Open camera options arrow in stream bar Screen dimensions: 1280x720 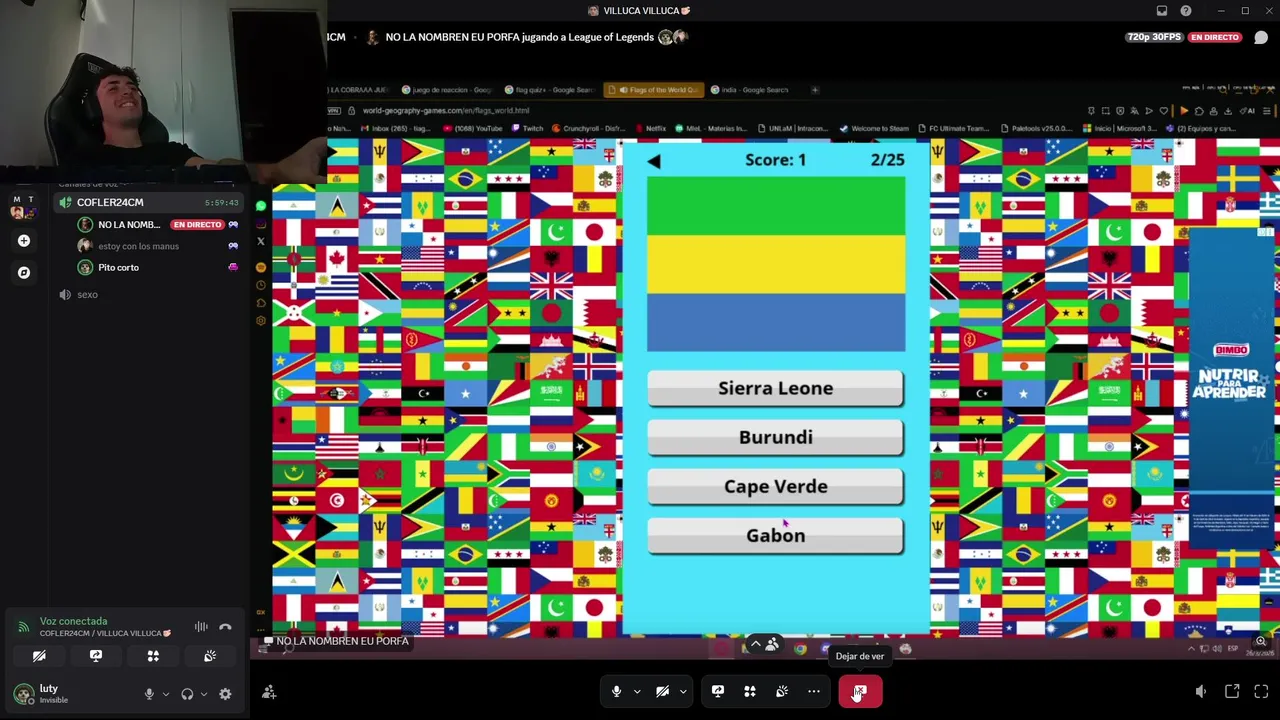pyautogui.click(x=683, y=691)
